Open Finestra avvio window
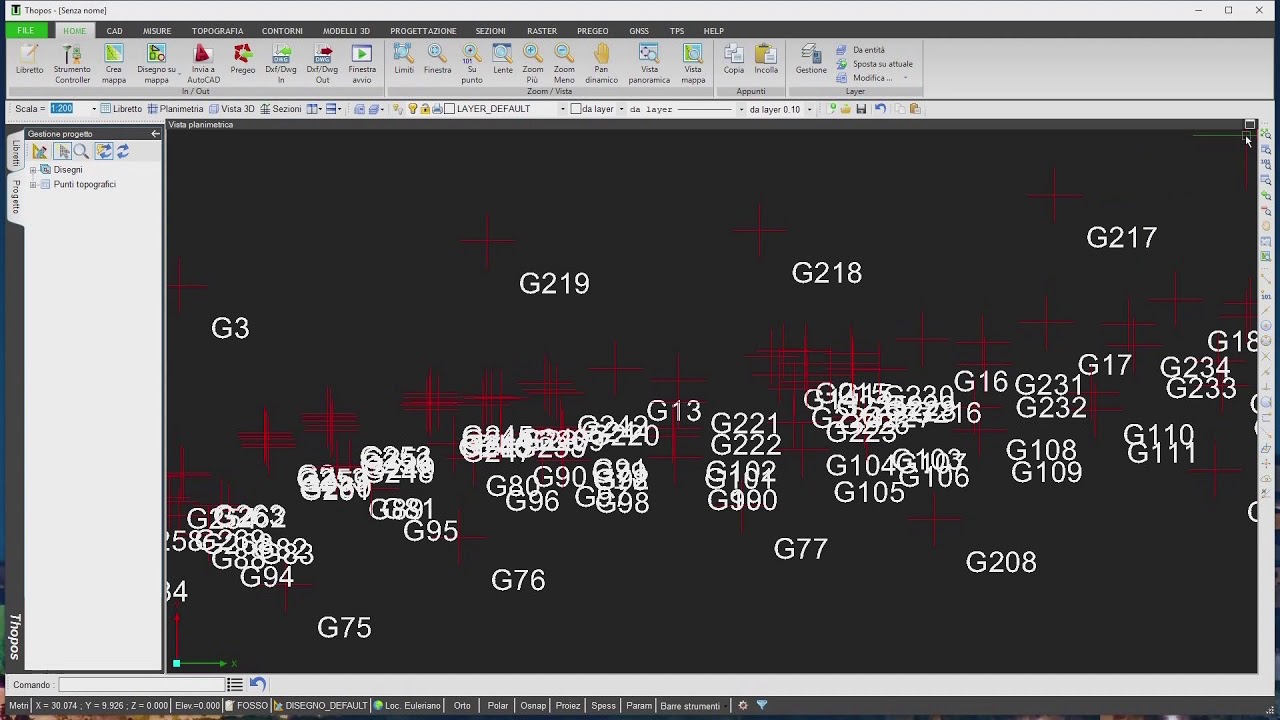The height and width of the screenshot is (720, 1280). (x=362, y=62)
